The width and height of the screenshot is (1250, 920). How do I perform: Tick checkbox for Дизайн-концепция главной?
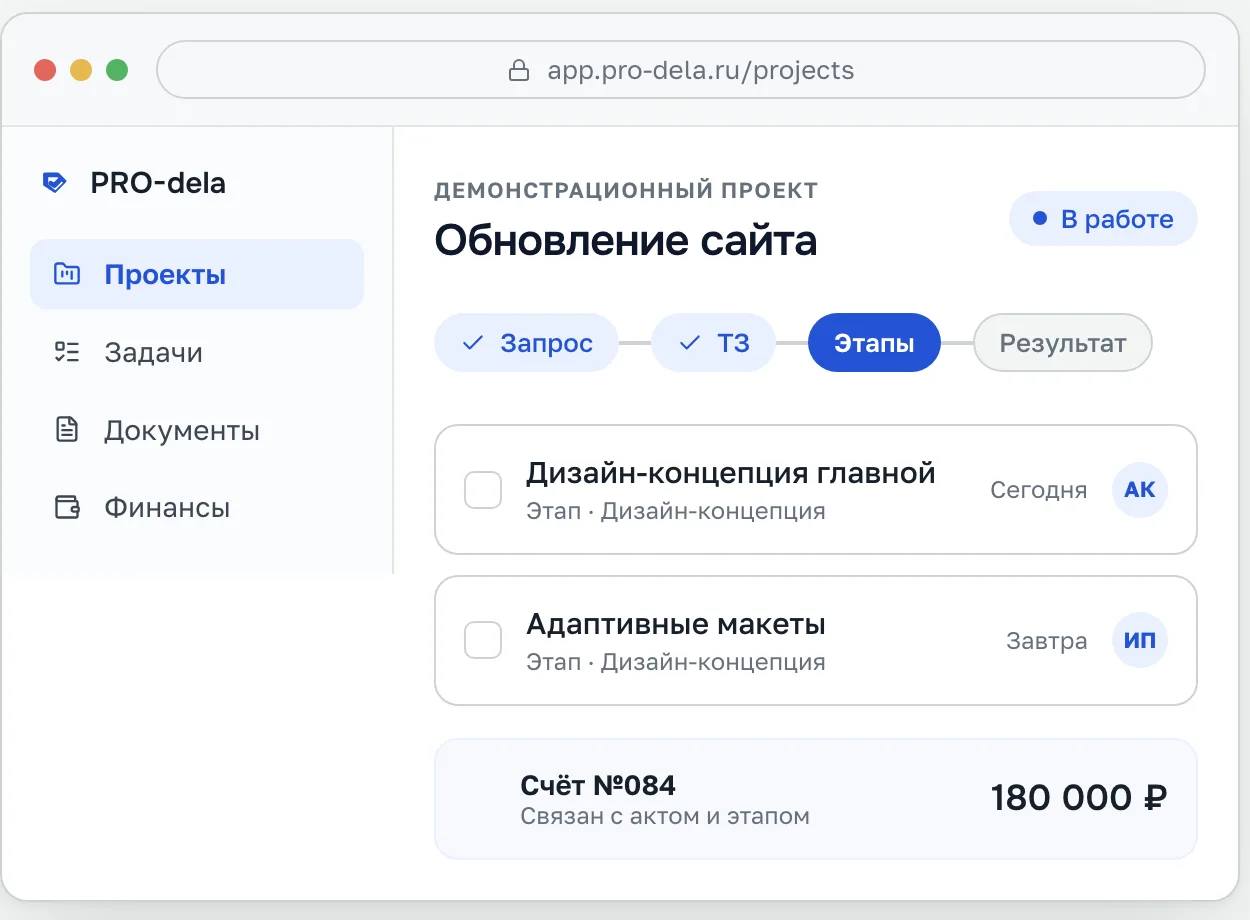coord(483,490)
